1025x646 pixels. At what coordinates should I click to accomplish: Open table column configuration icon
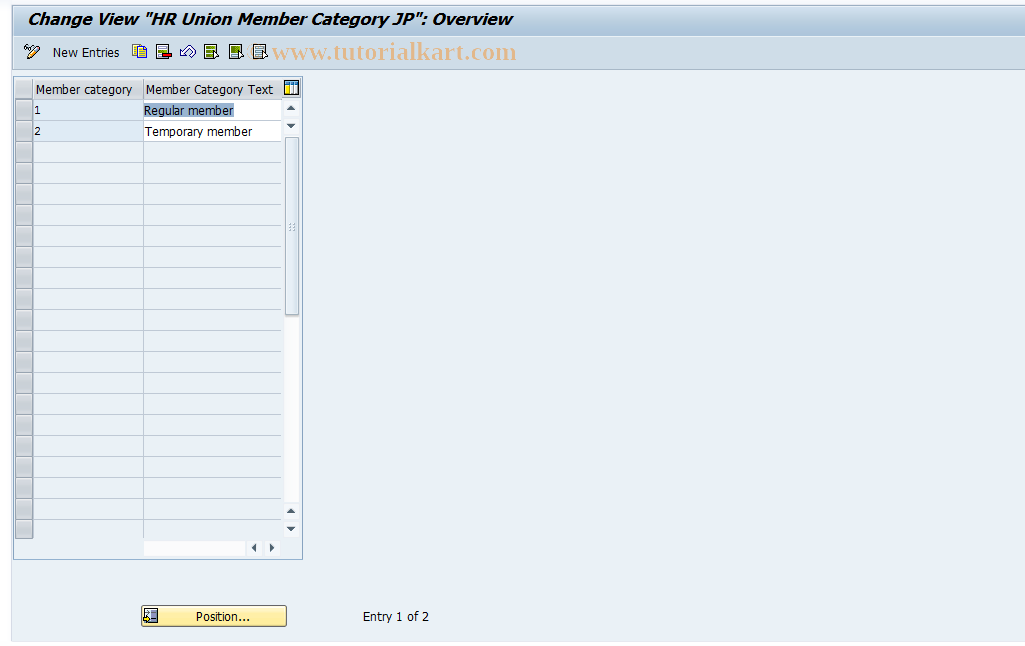click(292, 88)
